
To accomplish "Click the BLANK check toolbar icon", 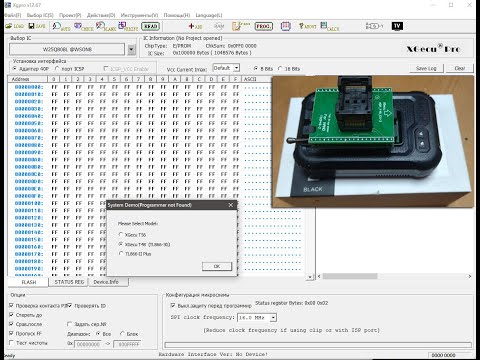I will 106,26.
